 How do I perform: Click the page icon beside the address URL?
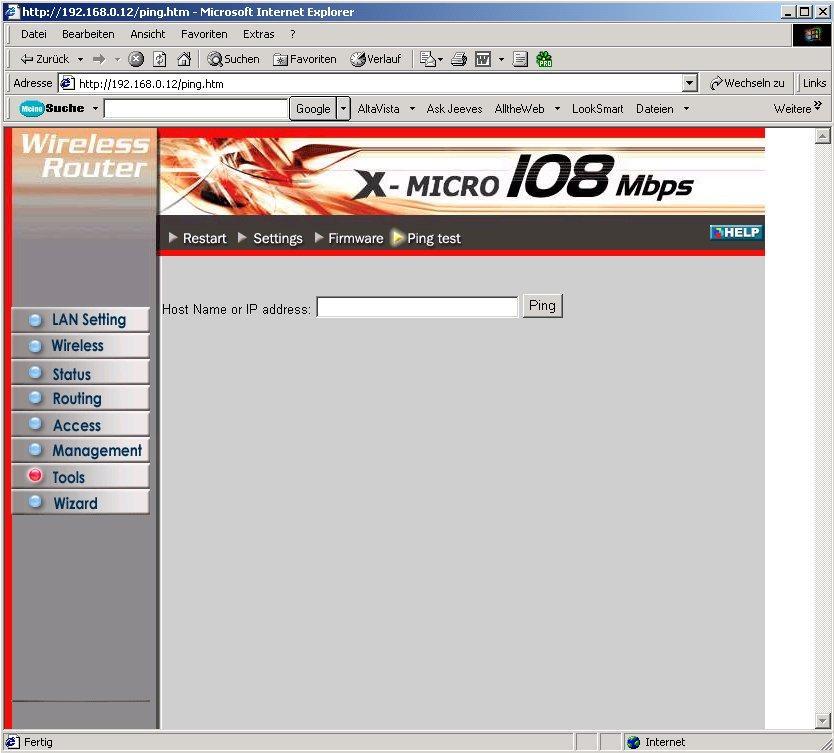pyautogui.click(x=67, y=83)
